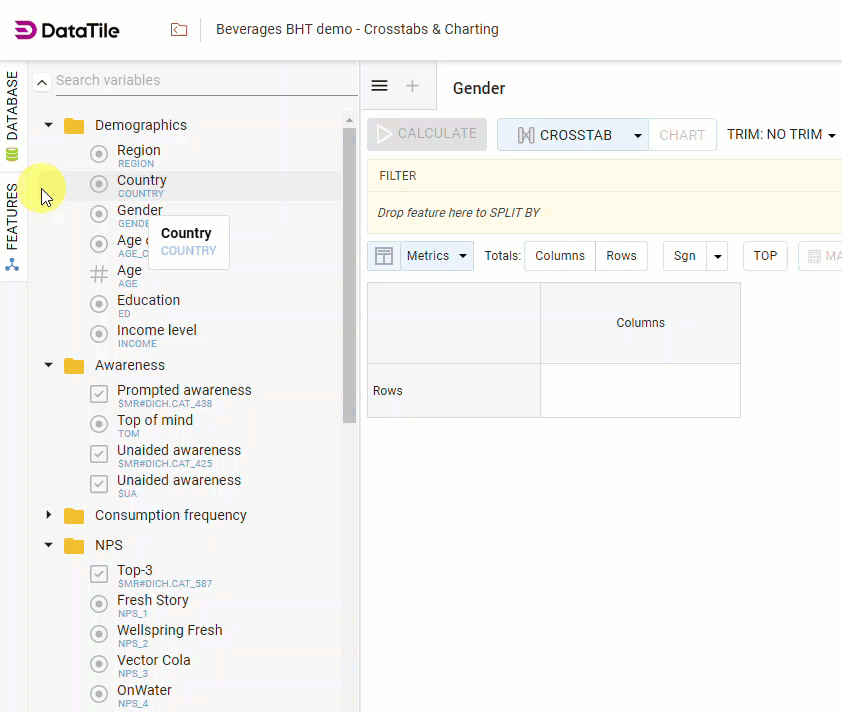Click the DataTile logo
Viewport: 842px width, 712px height.
[x=67, y=30]
